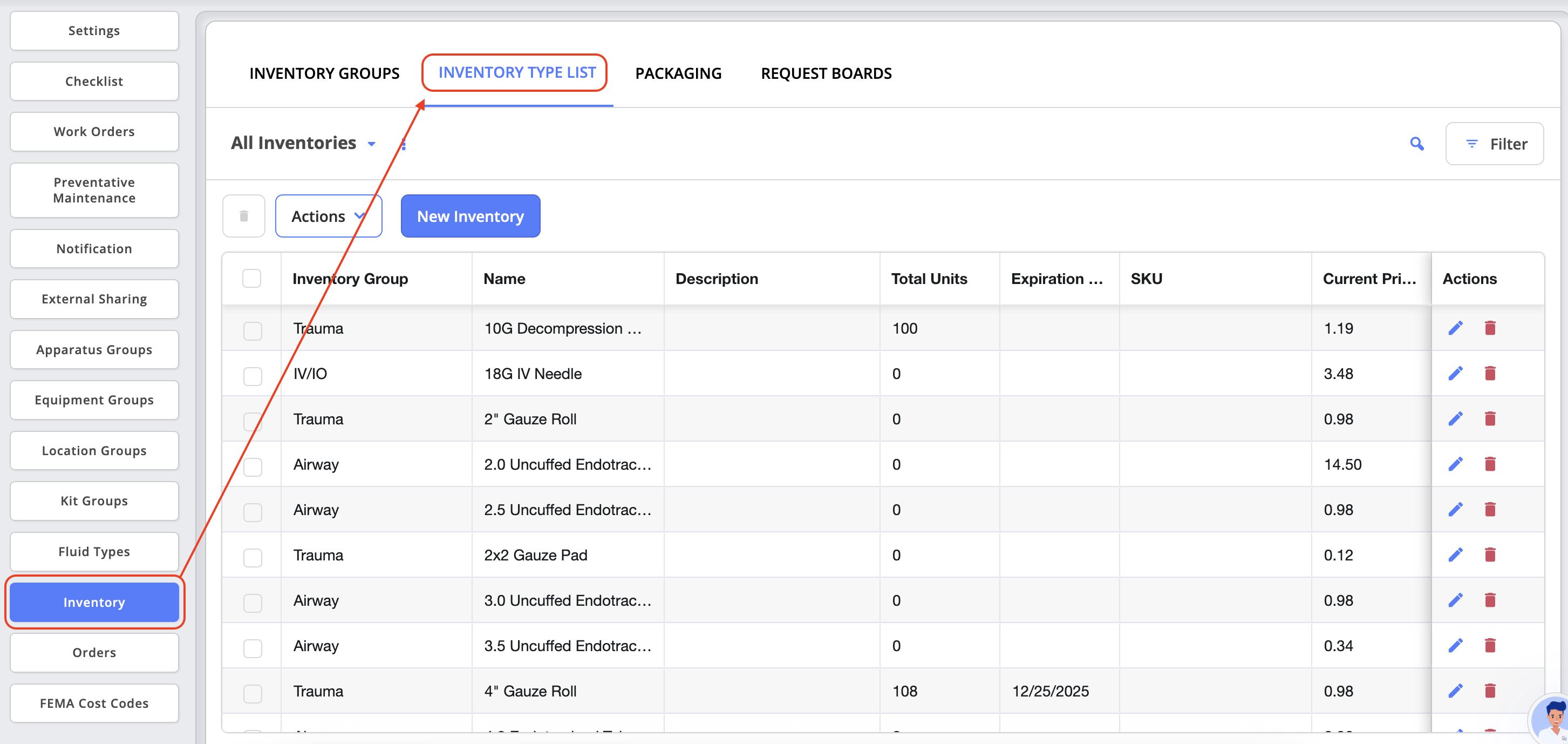Click the grey bulk delete trash button
This screenshot has height=744, width=1568.
(x=243, y=216)
